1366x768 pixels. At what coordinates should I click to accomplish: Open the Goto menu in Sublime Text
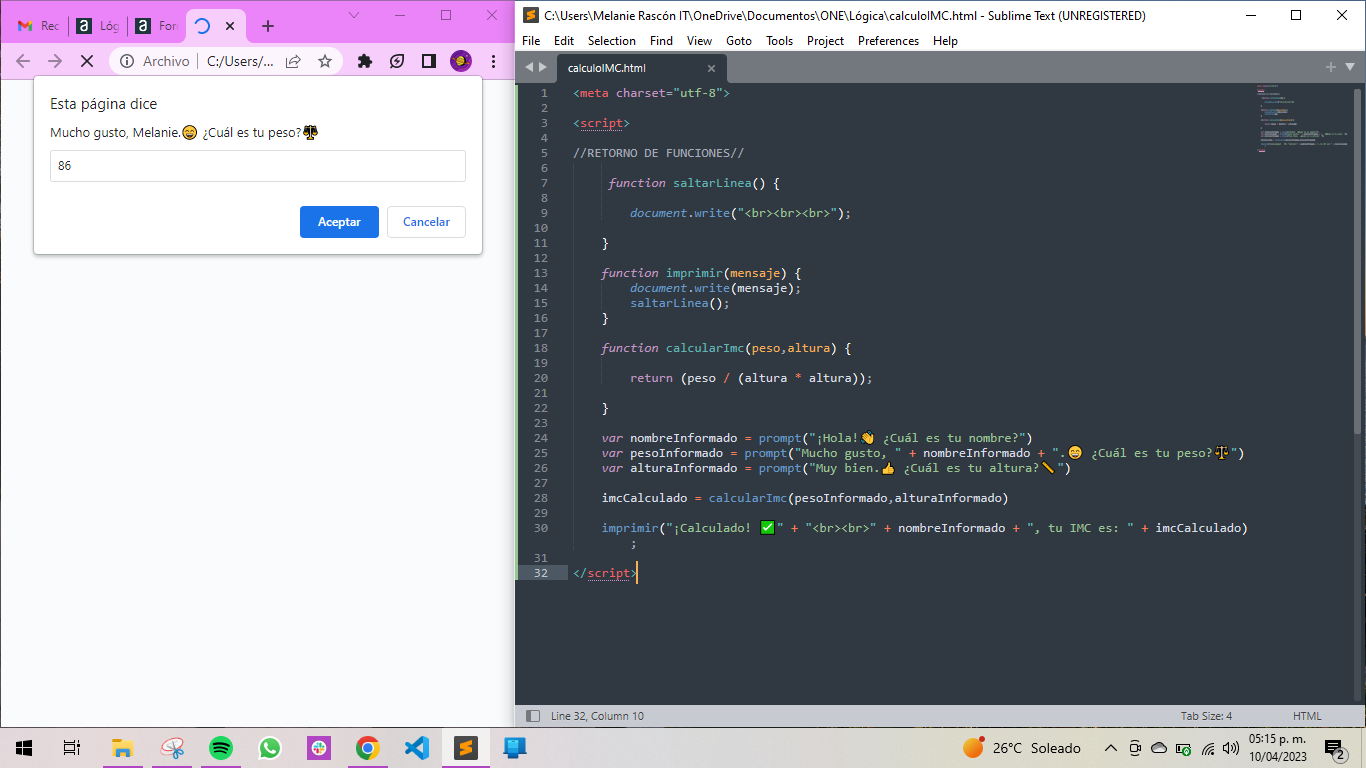pyautogui.click(x=739, y=41)
